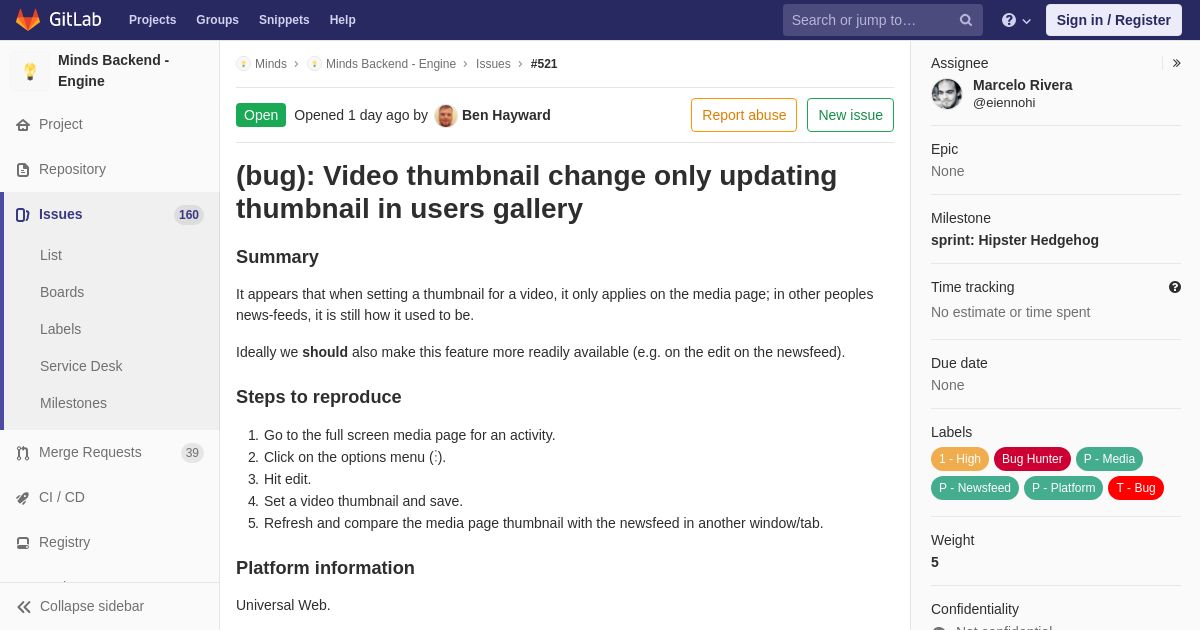Click Ben Hayward author link
The width and height of the screenshot is (1200, 630).
[x=506, y=115]
